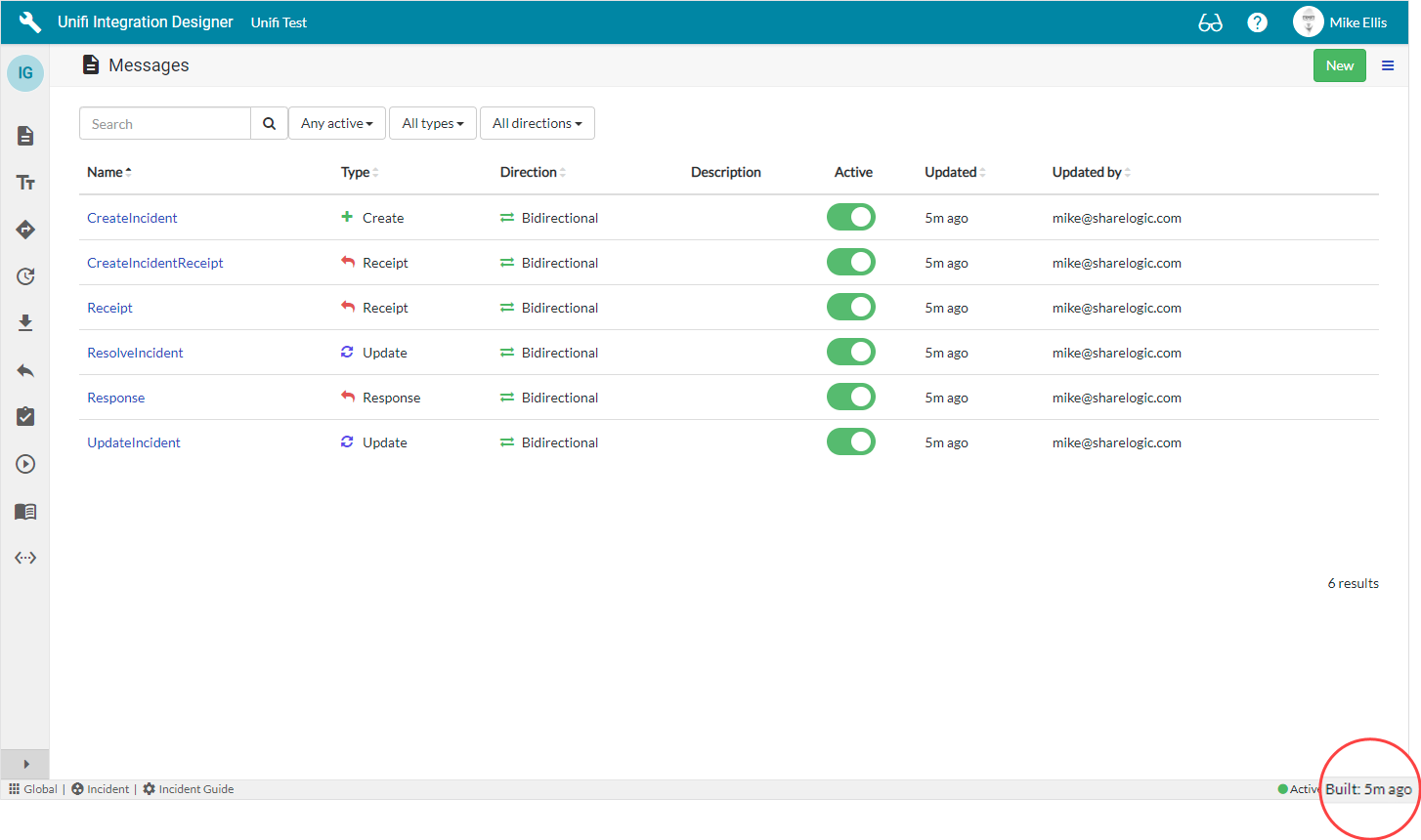Disable the ResolveIncident active toggle
This screenshot has width=1421, height=840.
coord(850,352)
